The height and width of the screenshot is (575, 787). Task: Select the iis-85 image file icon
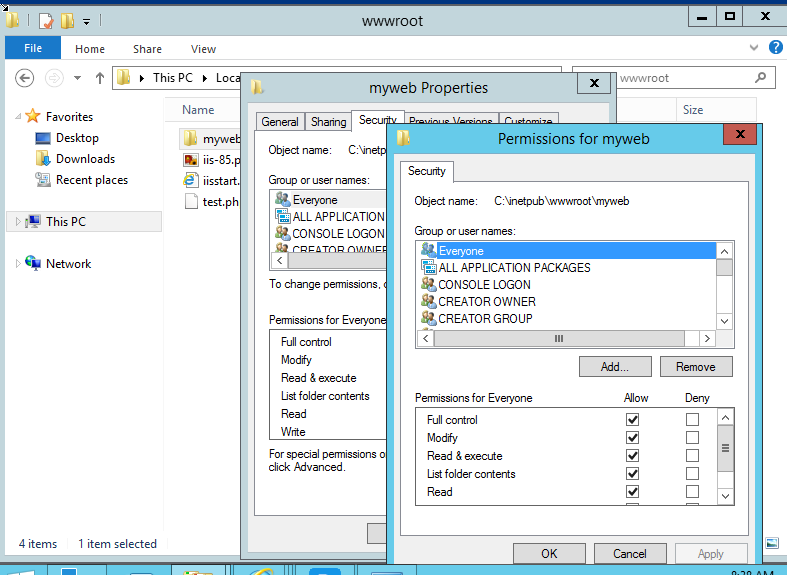click(191, 160)
